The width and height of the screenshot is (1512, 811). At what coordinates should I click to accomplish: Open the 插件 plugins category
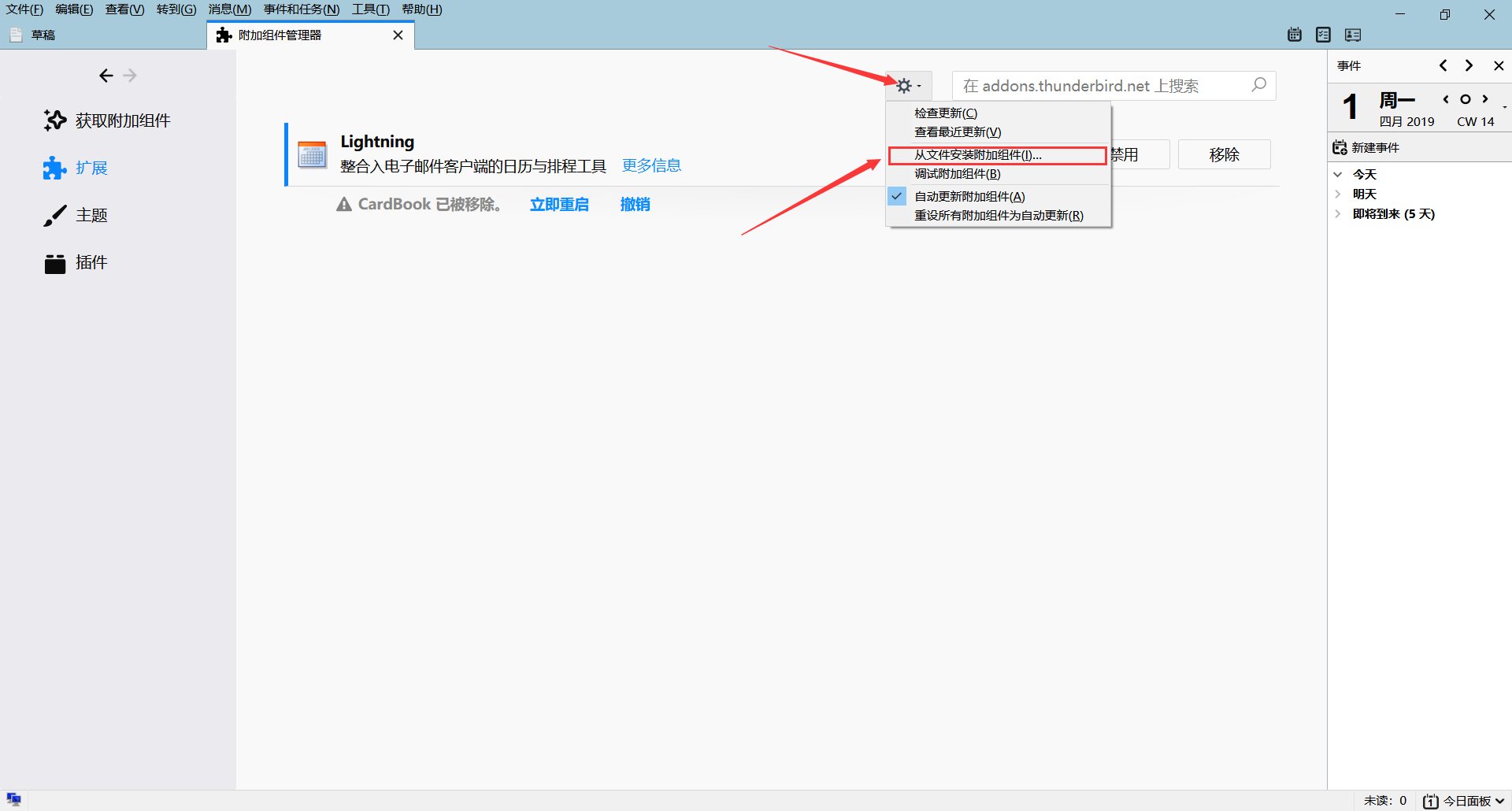76,262
